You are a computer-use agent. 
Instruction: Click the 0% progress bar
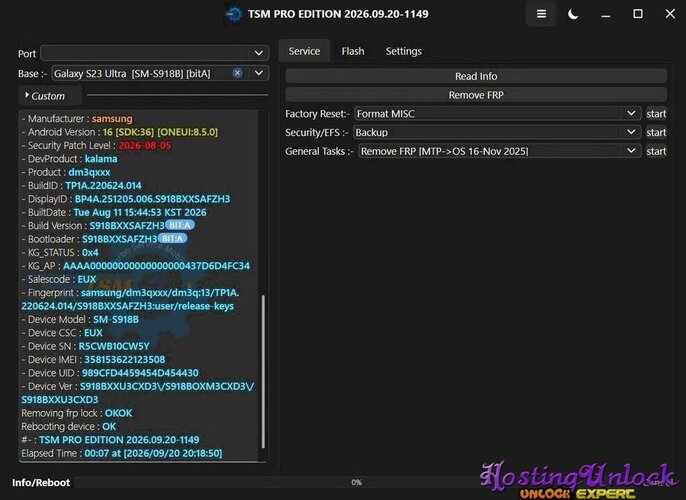coord(356,483)
